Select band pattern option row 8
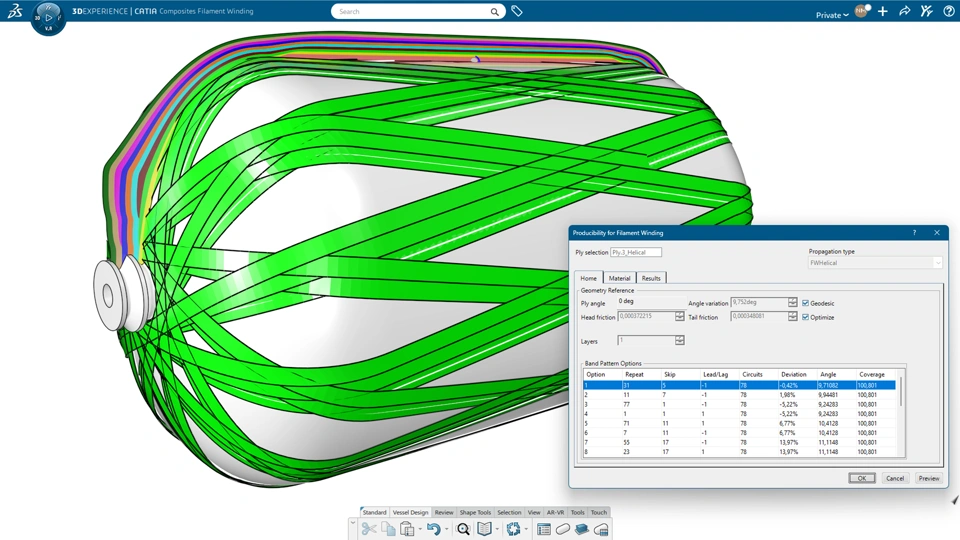Screen dimensions: 960x540 tap(739, 452)
